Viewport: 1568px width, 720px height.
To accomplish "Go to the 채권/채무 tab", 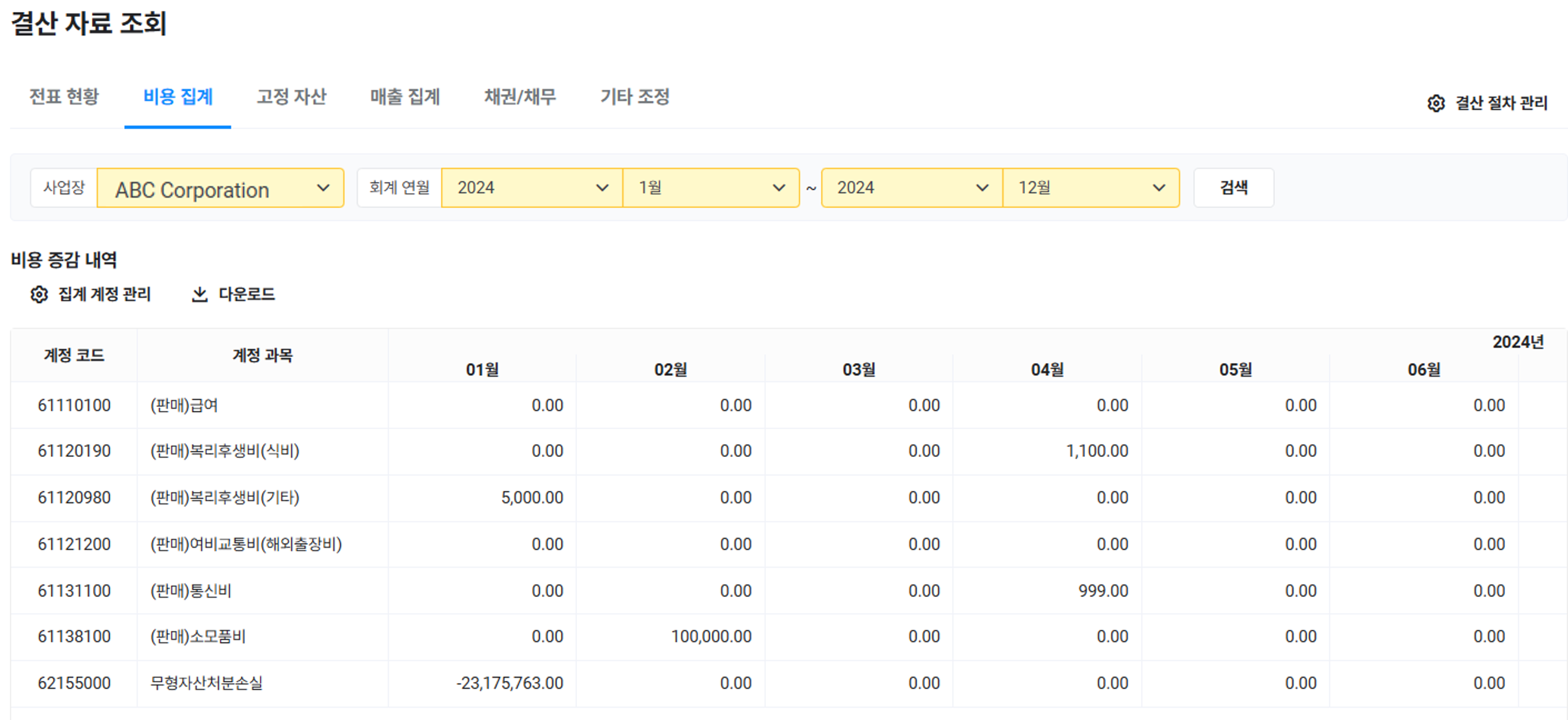I will (520, 97).
